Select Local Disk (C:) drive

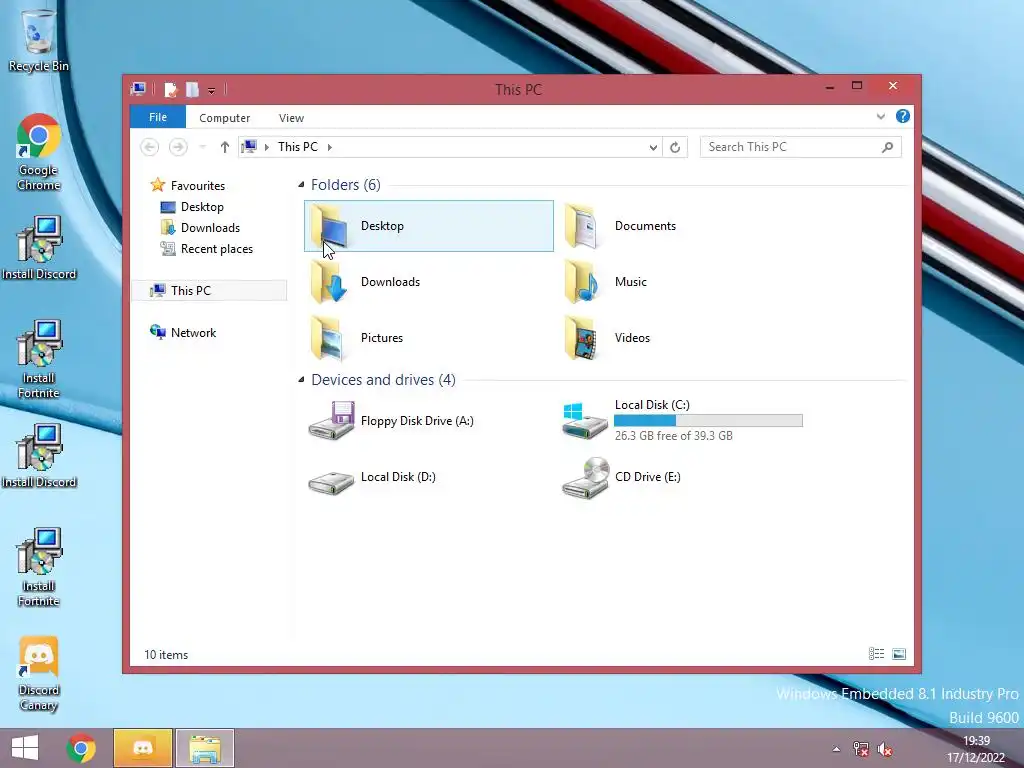pos(682,420)
